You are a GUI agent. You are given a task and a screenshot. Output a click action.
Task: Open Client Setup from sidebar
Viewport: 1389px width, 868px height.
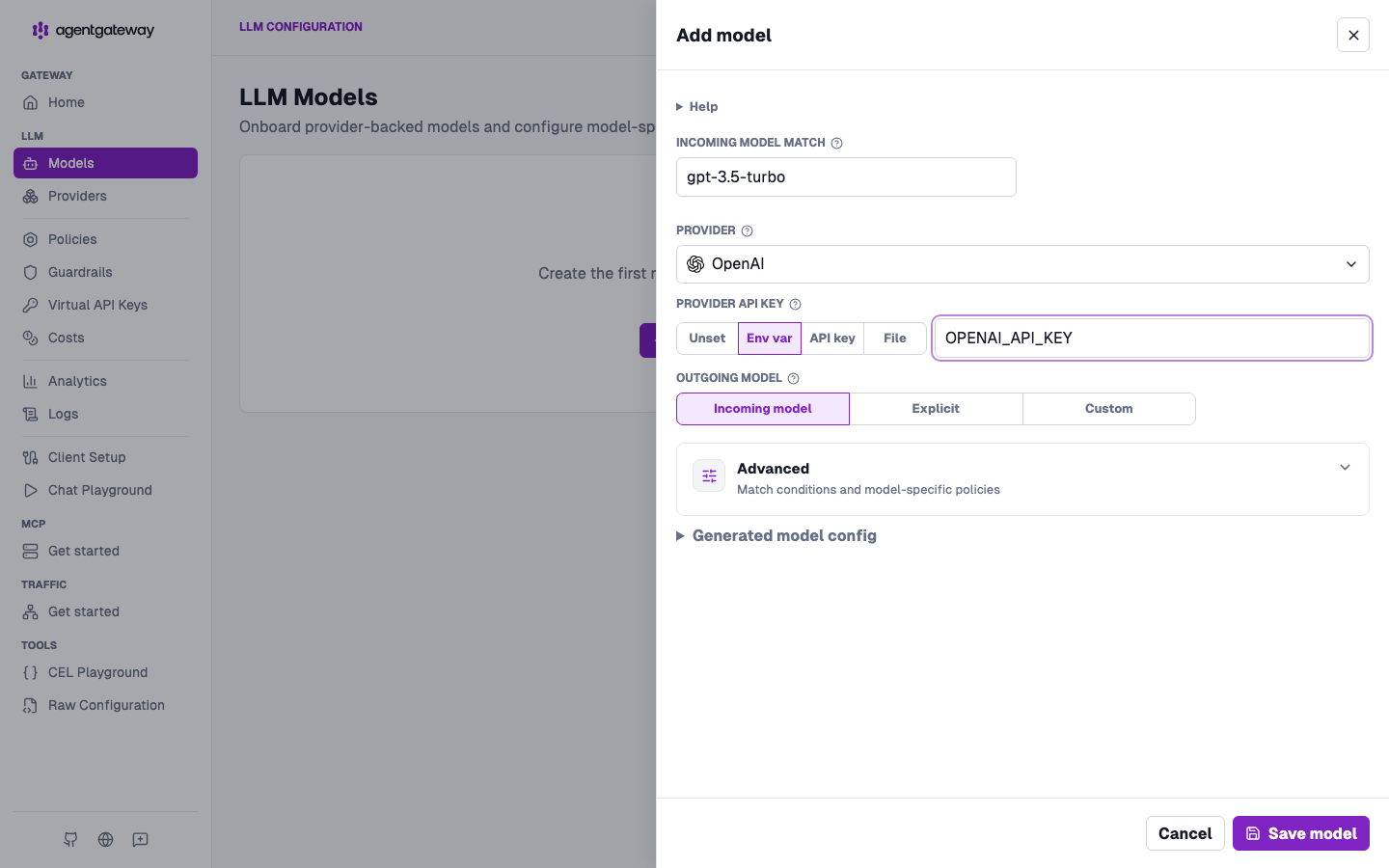[105, 457]
